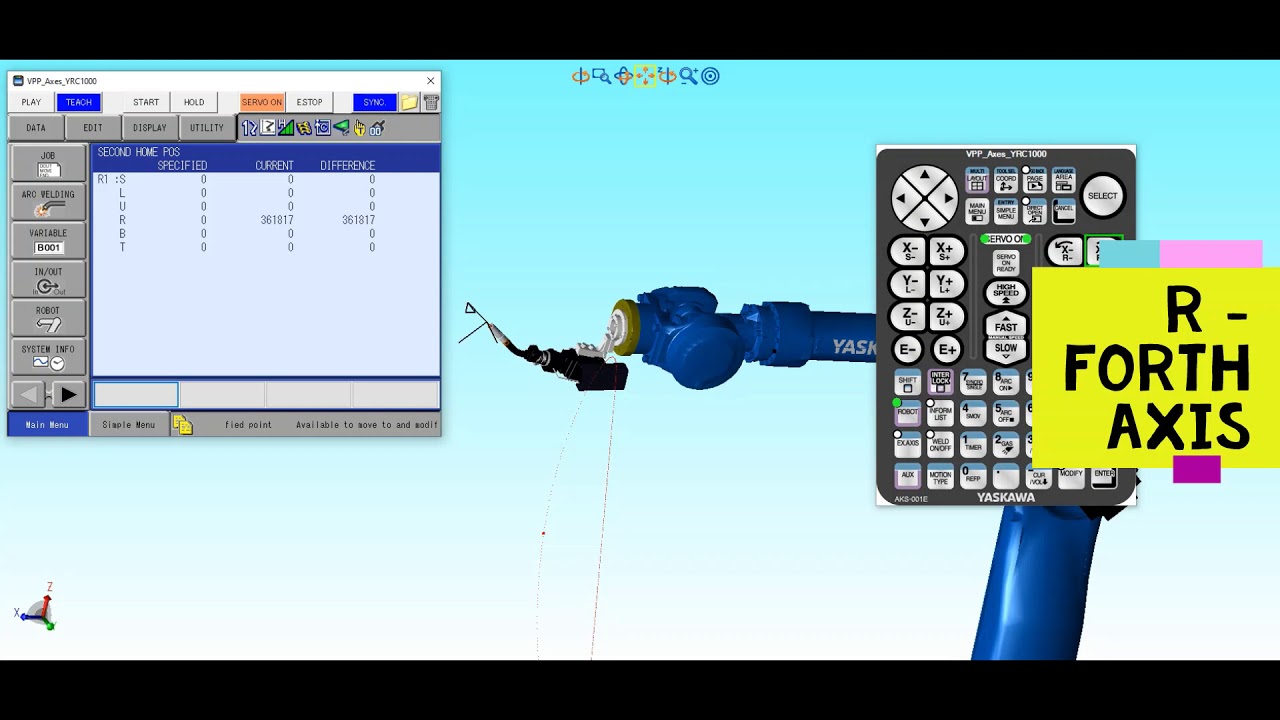The width and height of the screenshot is (1280, 720).
Task: Click the yellow pages icon beside Simple Menu
Action: pos(182,425)
